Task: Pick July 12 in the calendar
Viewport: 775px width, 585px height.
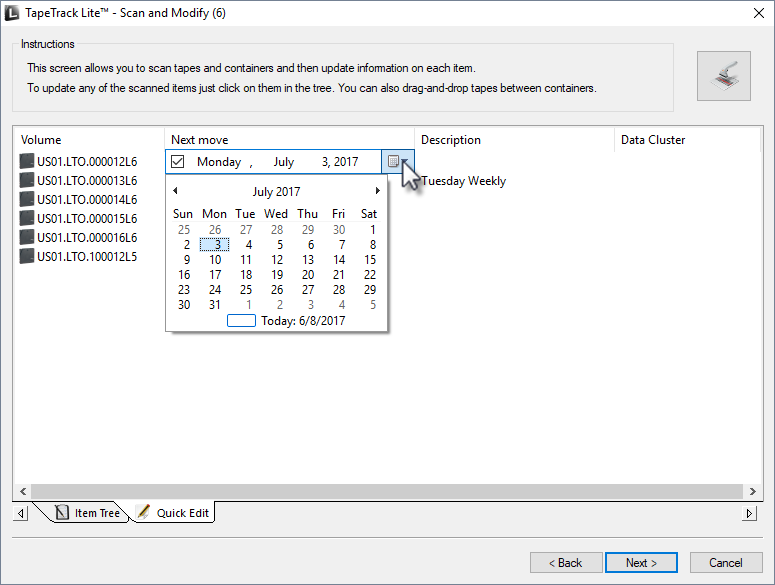Action: coord(277,259)
